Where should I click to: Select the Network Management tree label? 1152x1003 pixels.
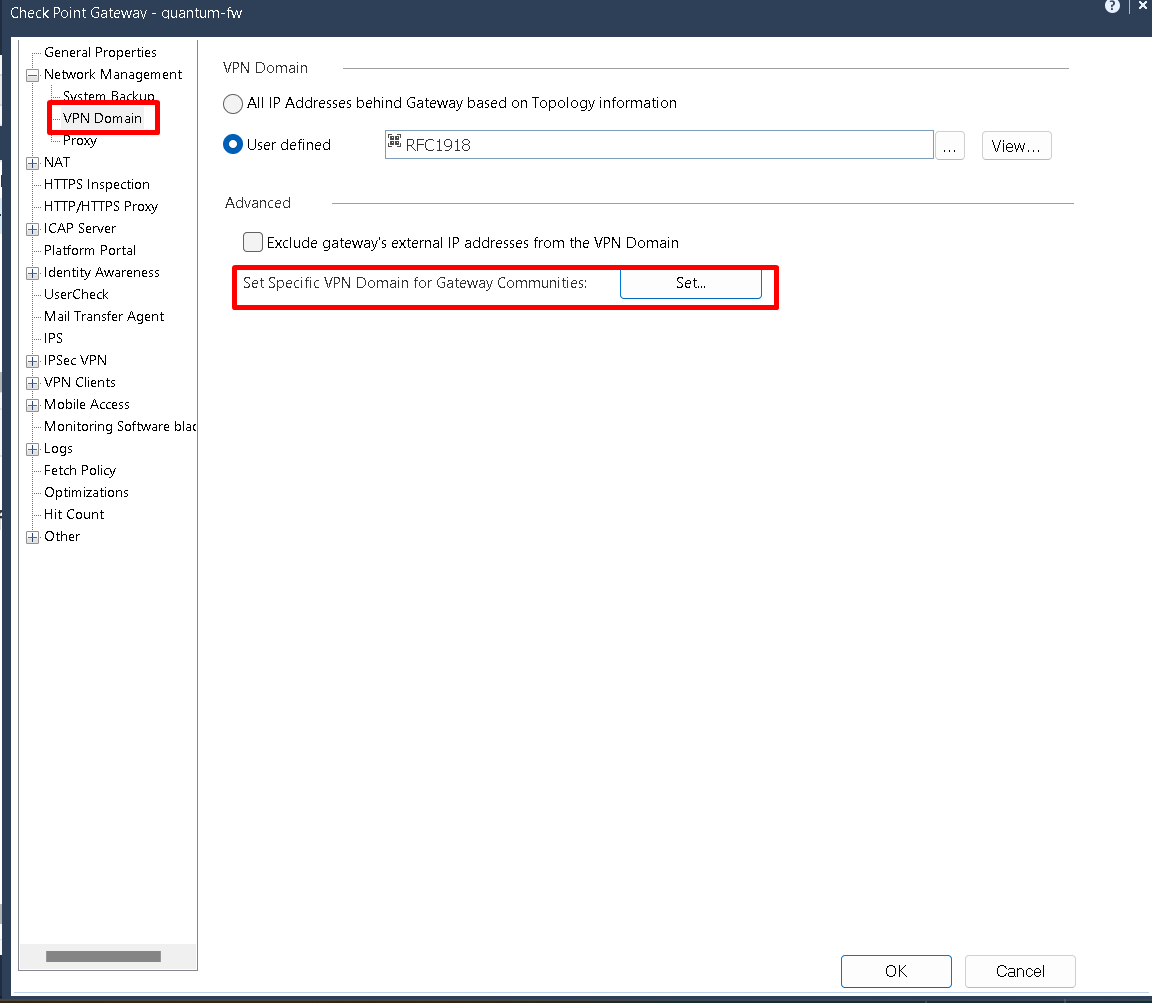(x=112, y=74)
